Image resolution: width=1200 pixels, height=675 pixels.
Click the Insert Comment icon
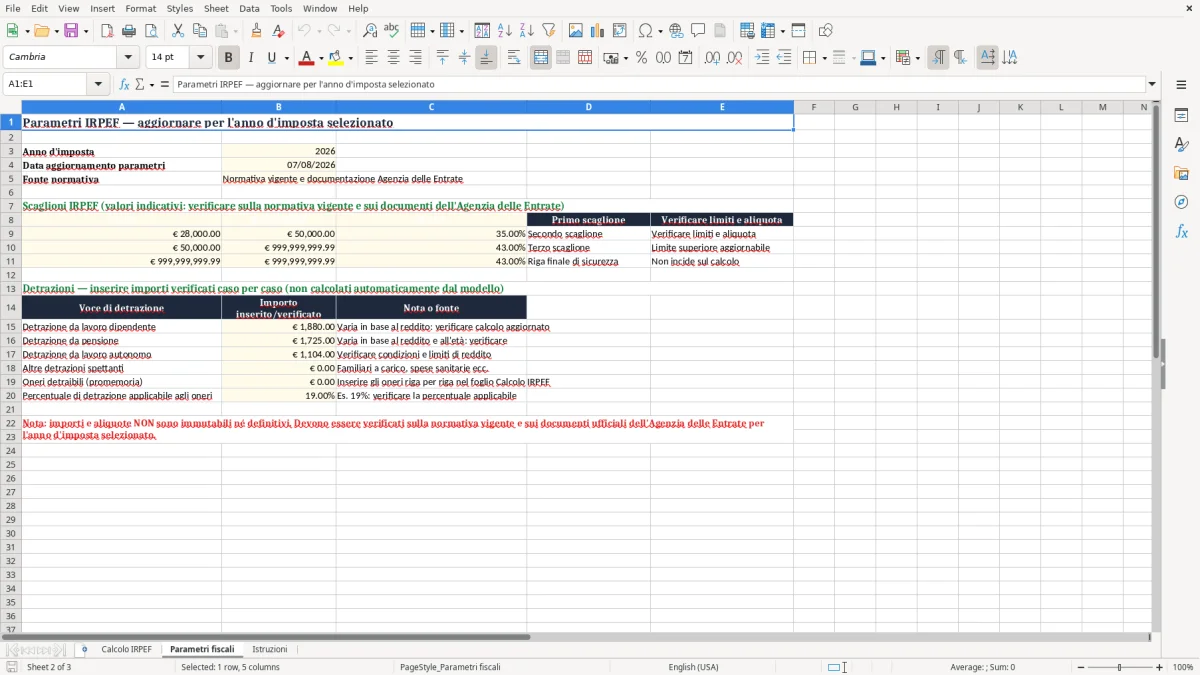[x=698, y=31]
